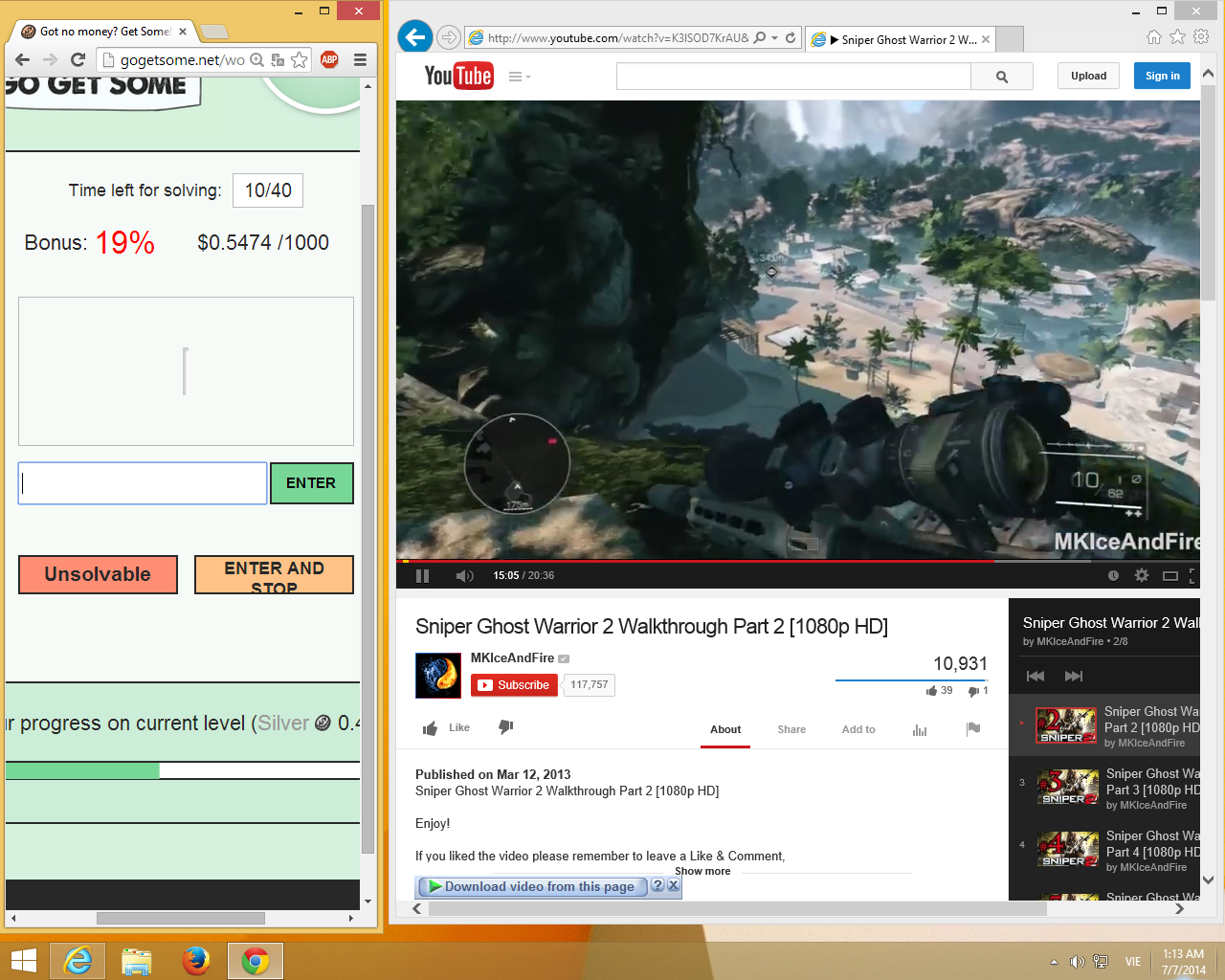Open Internet Explorer Tools gear
This screenshot has width=1225, height=980.
click(x=1201, y=36)
